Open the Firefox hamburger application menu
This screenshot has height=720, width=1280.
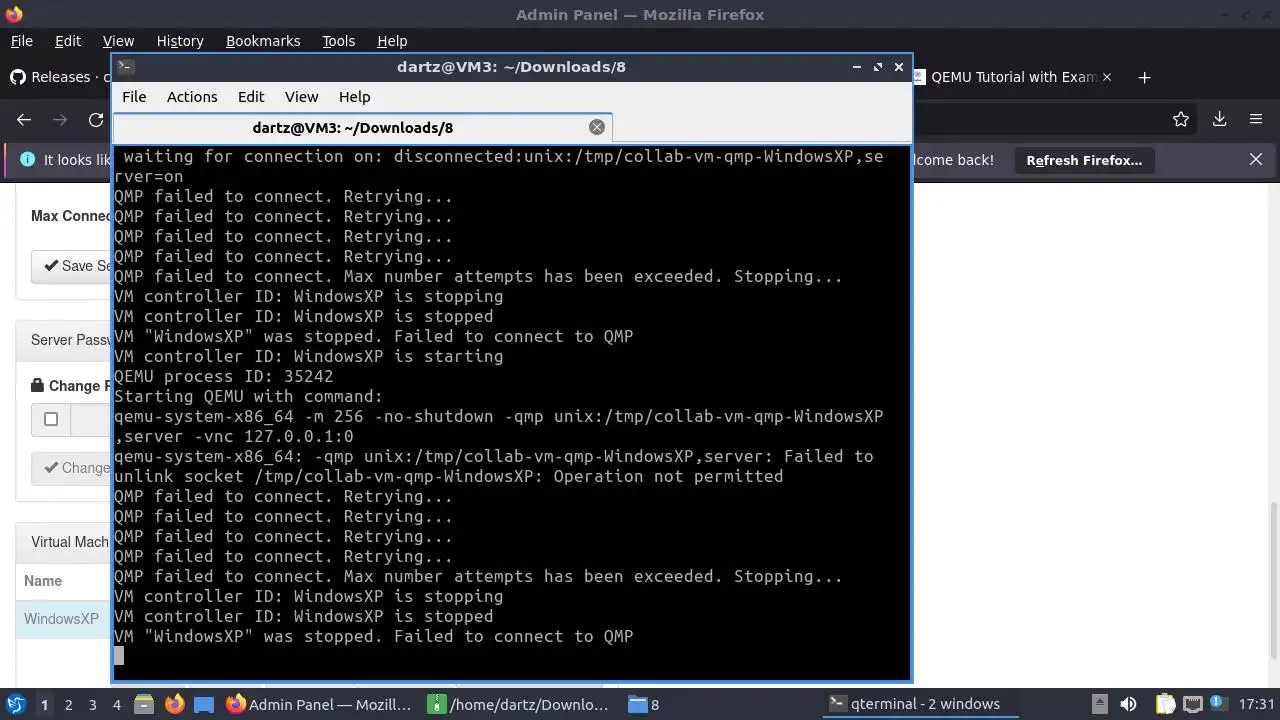[1256, 119]
